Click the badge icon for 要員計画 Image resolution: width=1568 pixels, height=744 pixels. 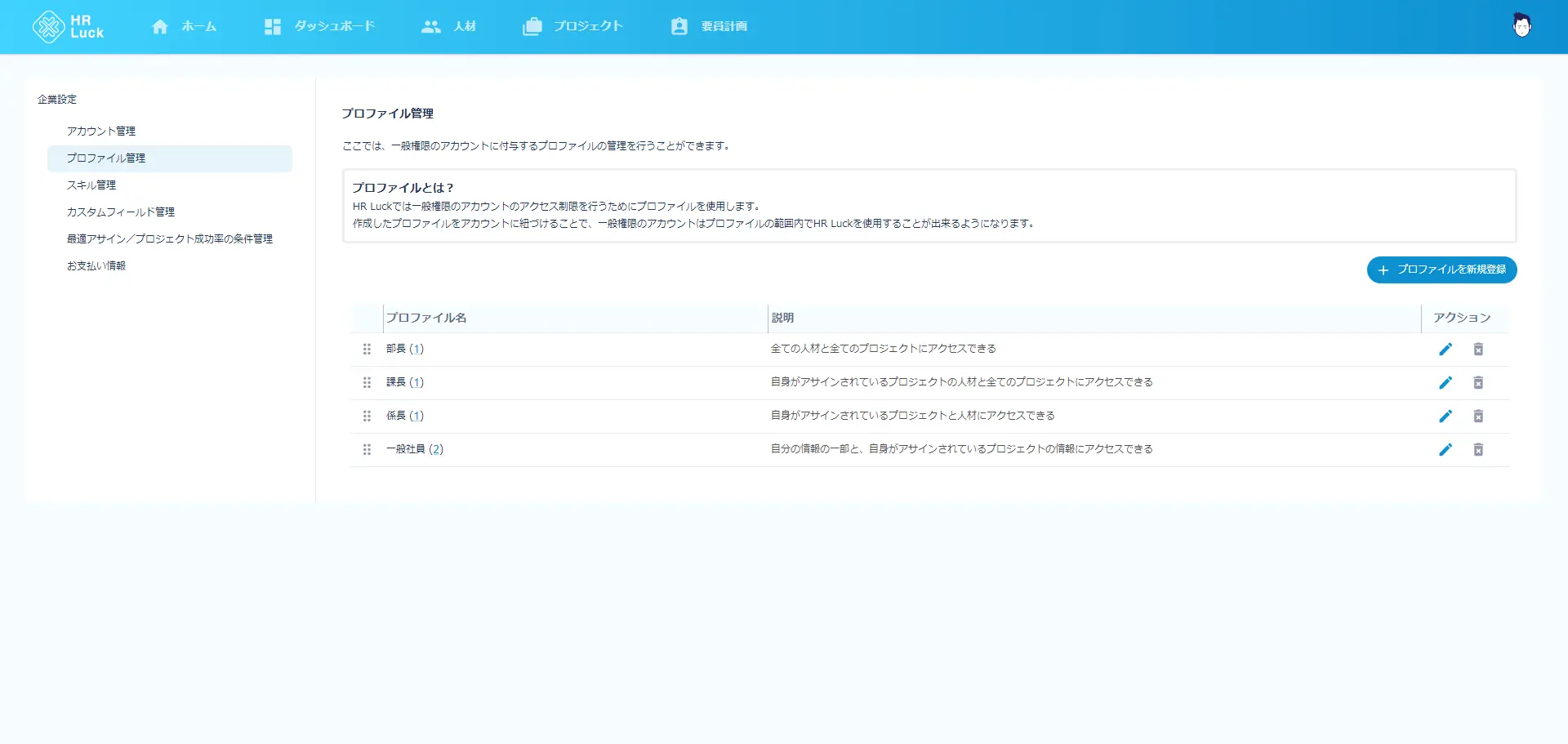click(x=679, y=27)
